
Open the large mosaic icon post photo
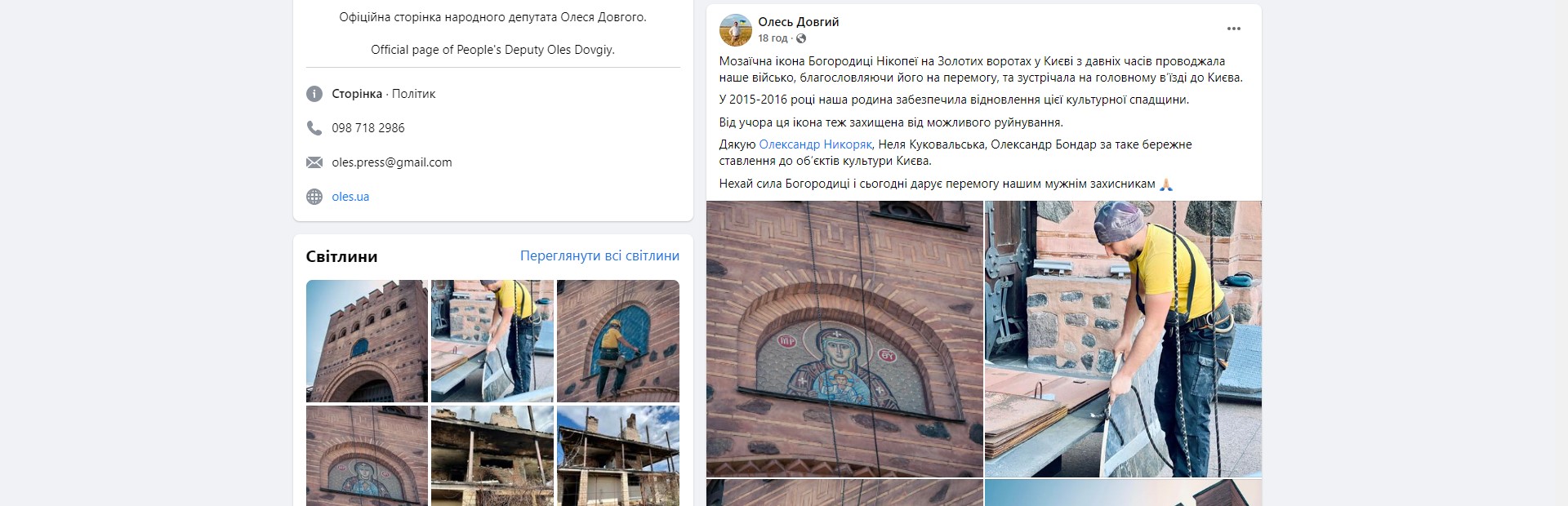(844, 339)
